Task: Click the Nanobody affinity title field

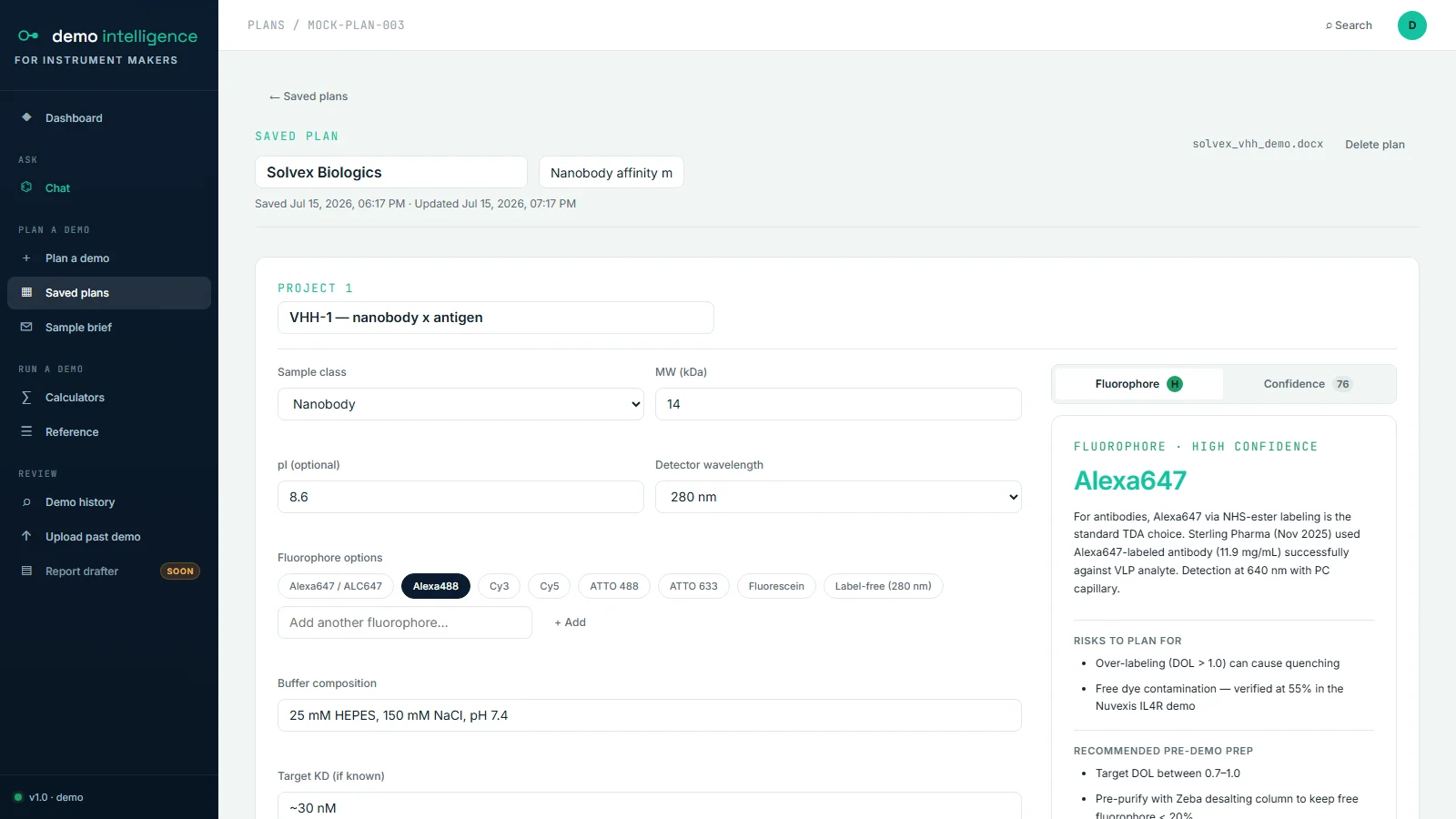Action: pos(612,172)
